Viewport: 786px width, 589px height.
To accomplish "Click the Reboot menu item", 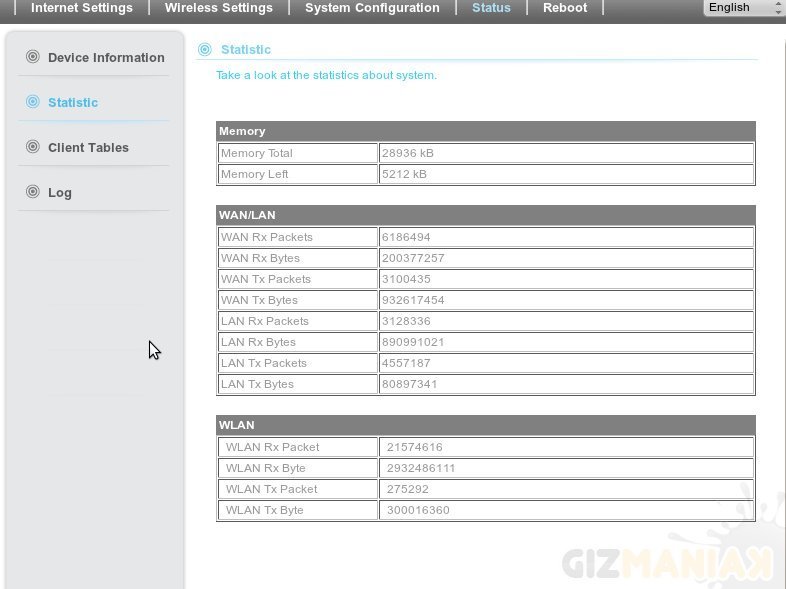I will (565, 8).
